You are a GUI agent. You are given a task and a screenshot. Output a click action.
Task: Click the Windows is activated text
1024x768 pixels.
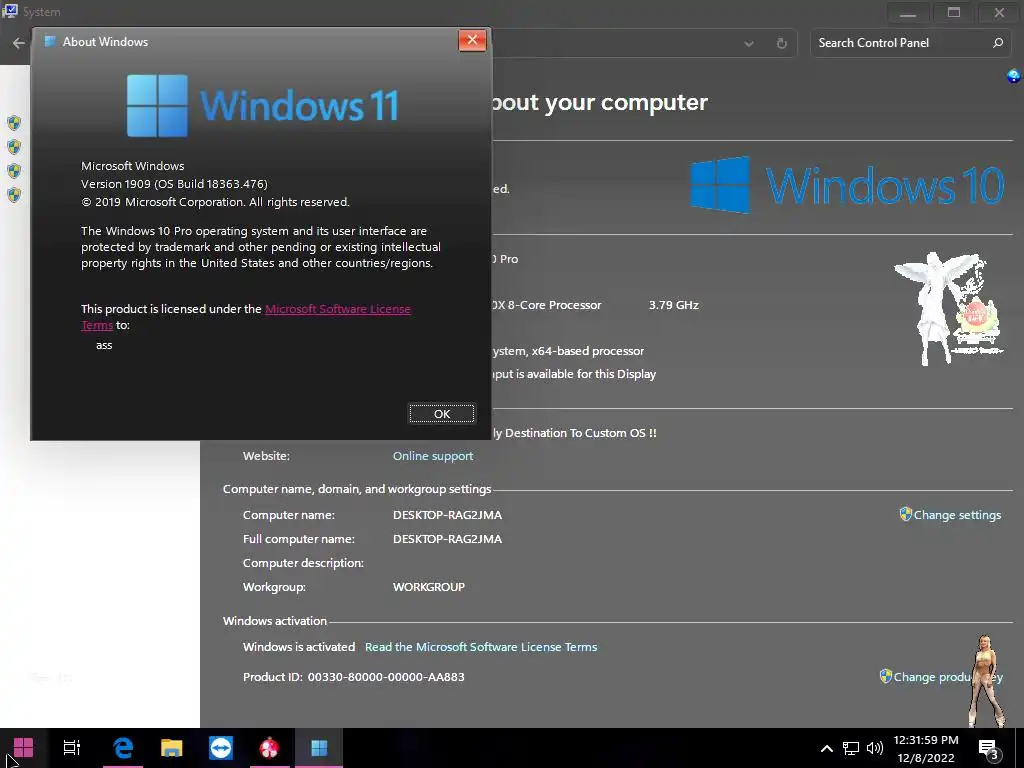[298, 647]
